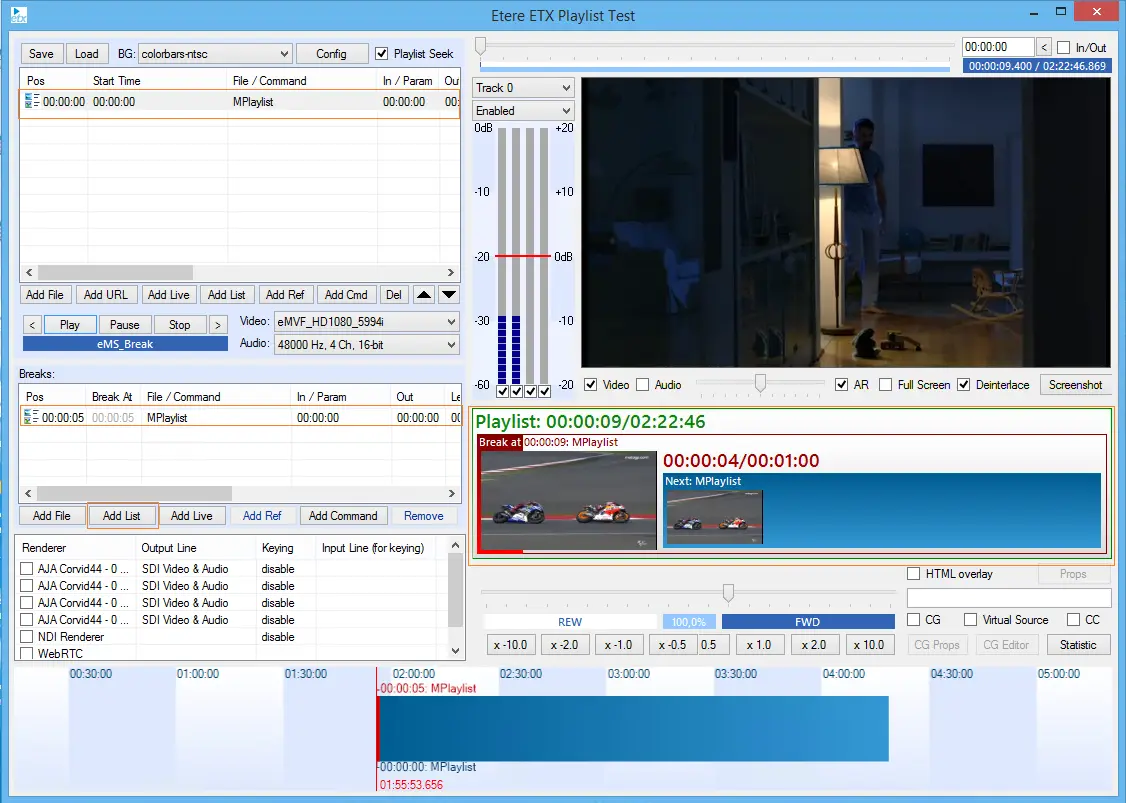Click the move-down arrow beside Del

click(x=449, y=295)
